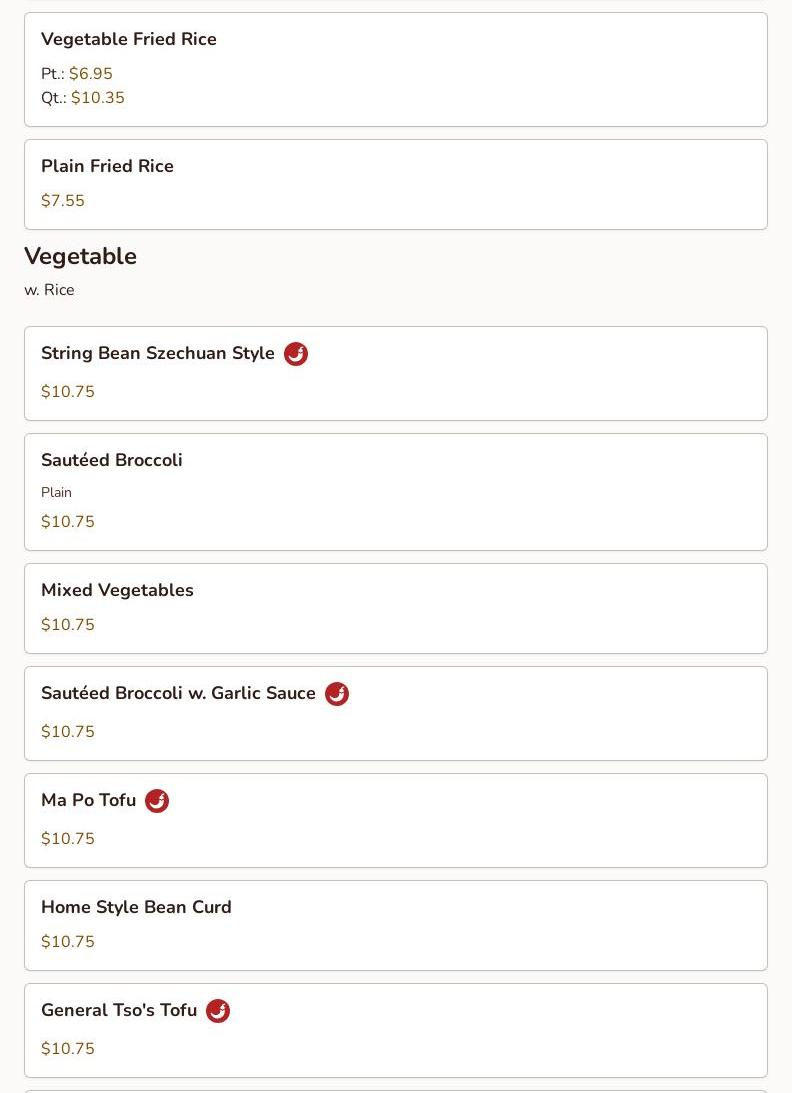This screenshot has height=1093, width=792.
Task: Click the spicy icon beside Ma Po Tofu
Action: [157, 801]
